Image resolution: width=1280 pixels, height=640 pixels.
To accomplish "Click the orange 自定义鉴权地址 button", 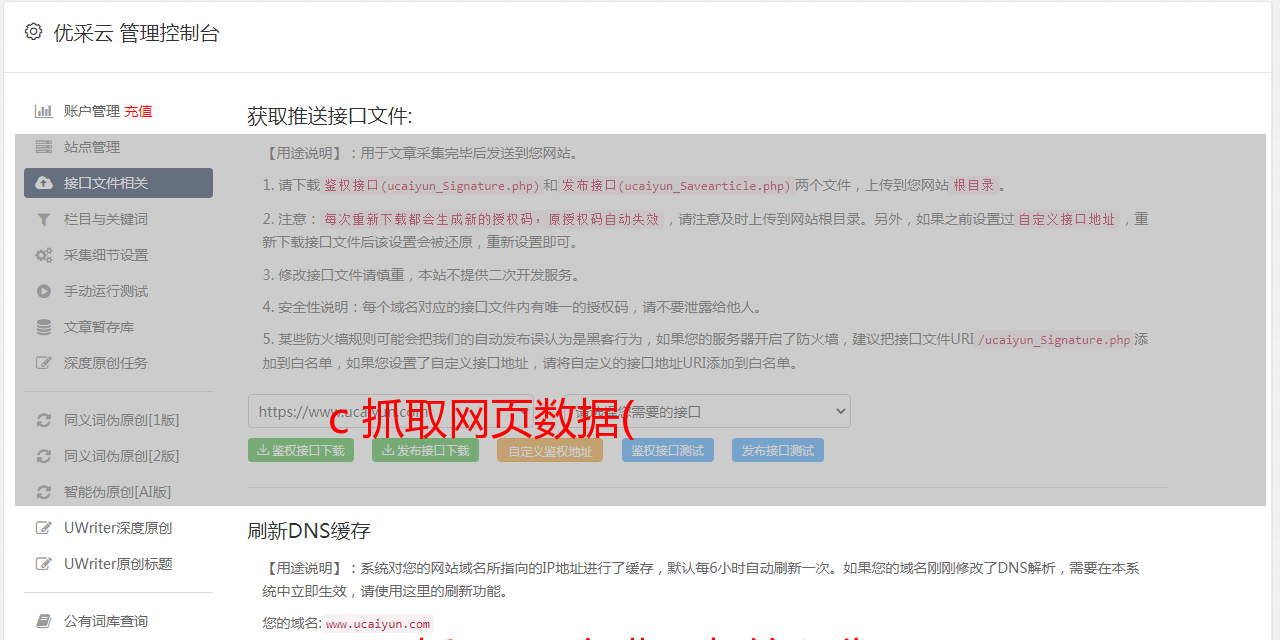I will coord(550,451).
